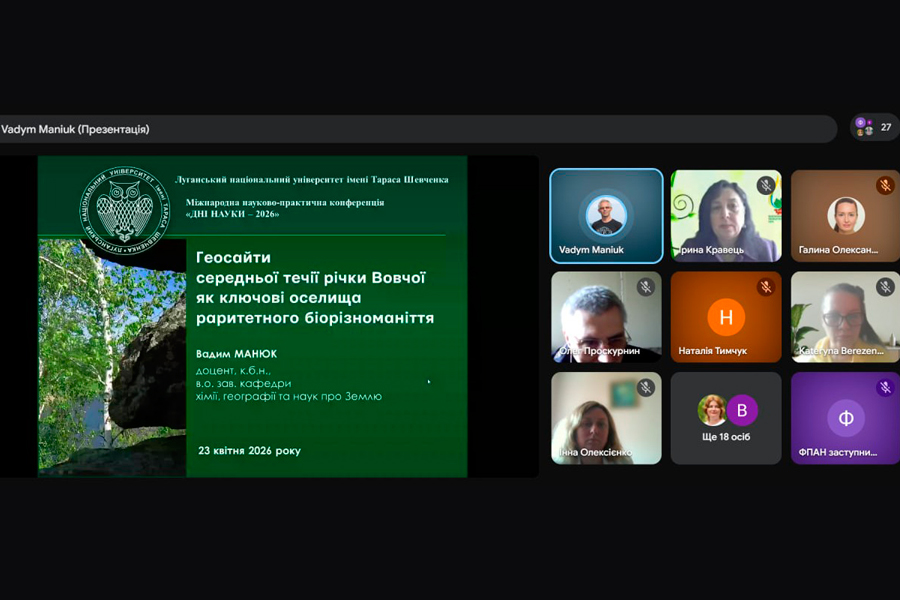Open the participant count badge showing 27

point(874,127)
